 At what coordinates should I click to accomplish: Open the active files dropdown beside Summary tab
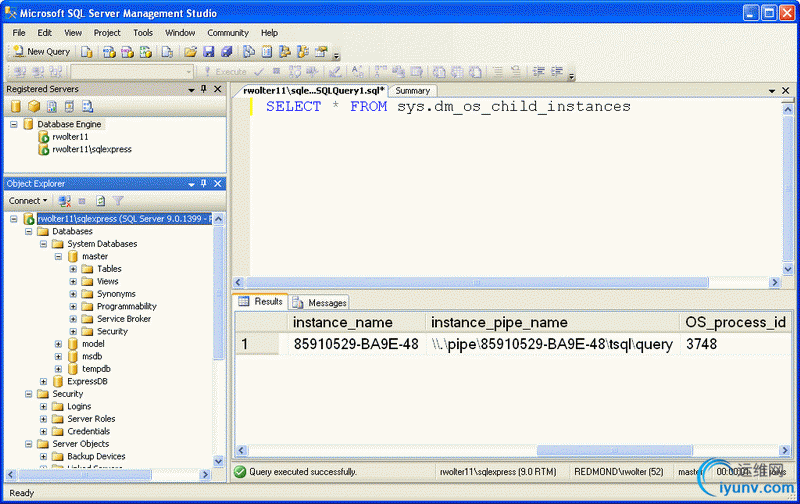[x=772, y=91]
